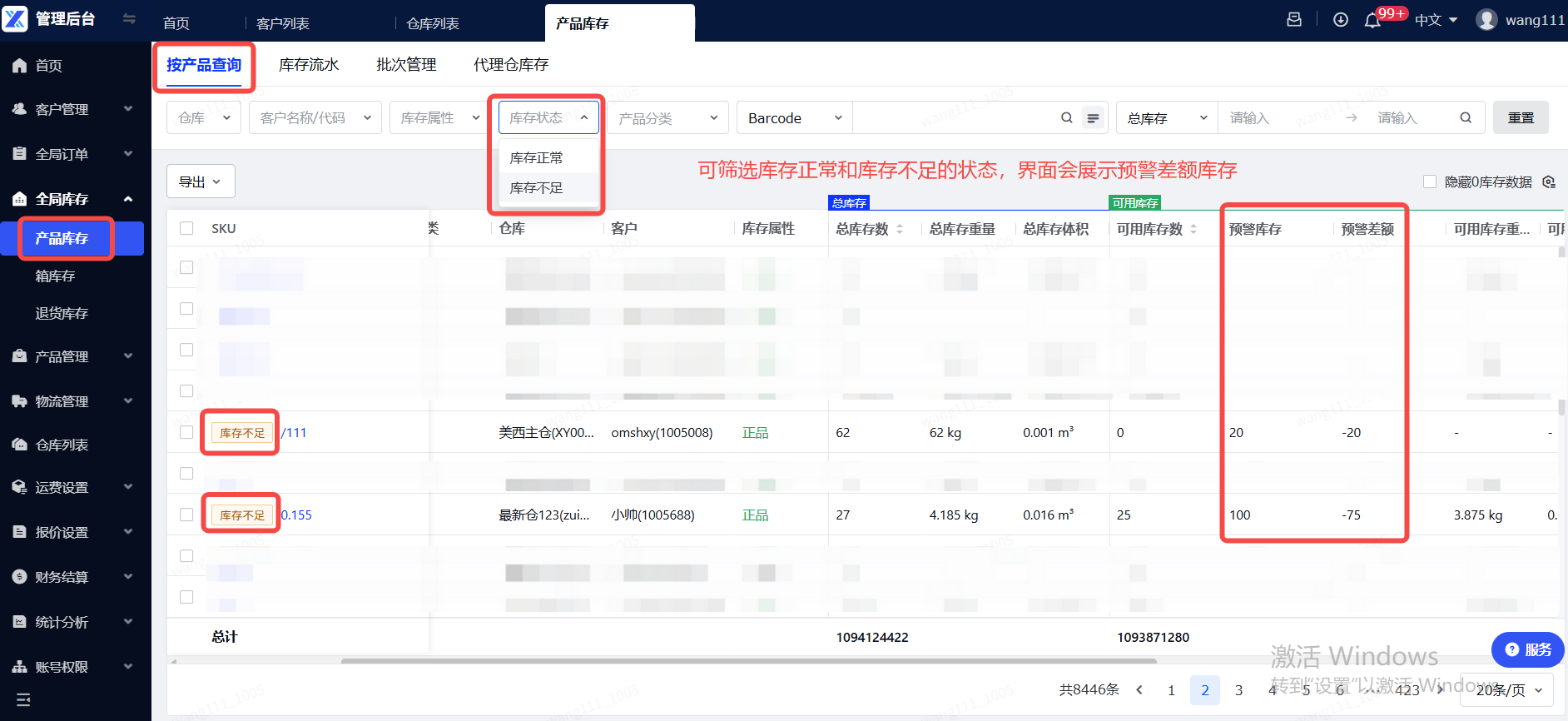Screen dimensions: 1568x721
Task: Open the 客户名称/代码 dropdown
Action: pos(315,117)
